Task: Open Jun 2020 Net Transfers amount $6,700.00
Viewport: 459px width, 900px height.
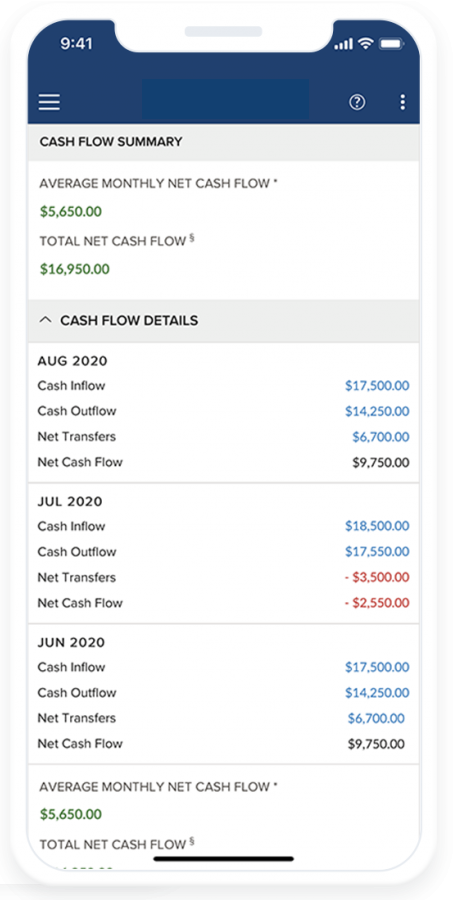Action: (376, 718)
